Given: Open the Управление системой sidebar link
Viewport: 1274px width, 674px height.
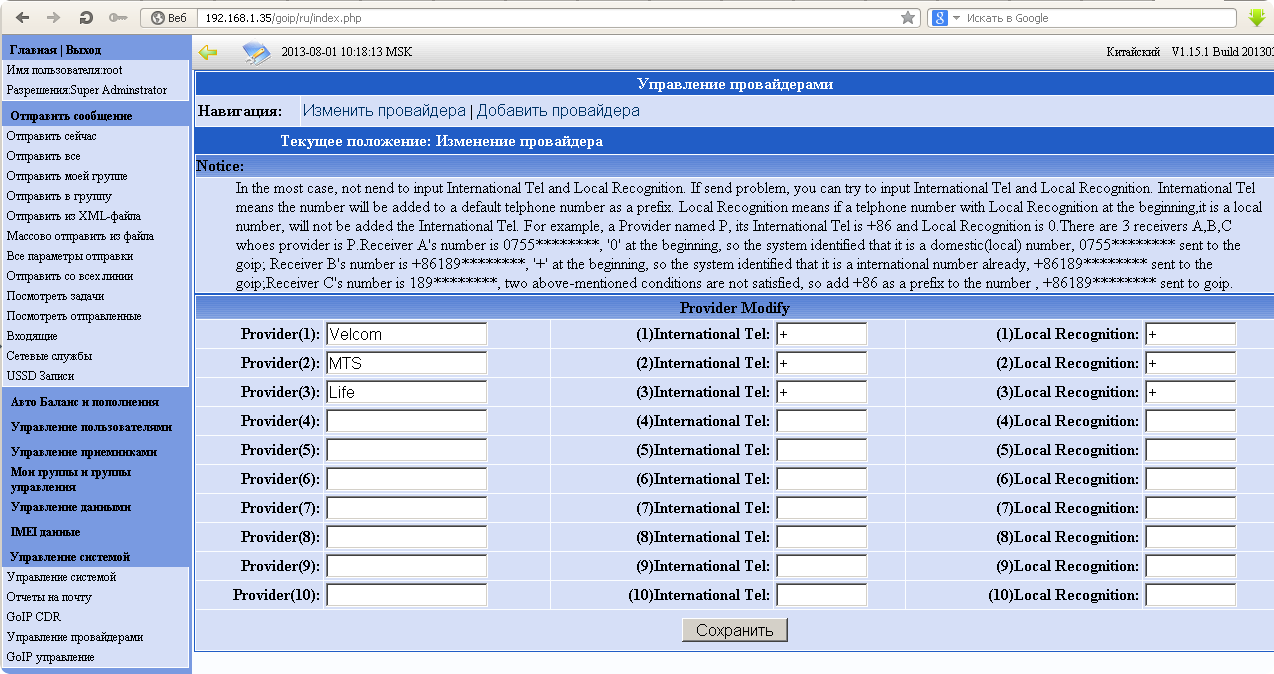Looking at the screenshot, I should click(61, 577).
